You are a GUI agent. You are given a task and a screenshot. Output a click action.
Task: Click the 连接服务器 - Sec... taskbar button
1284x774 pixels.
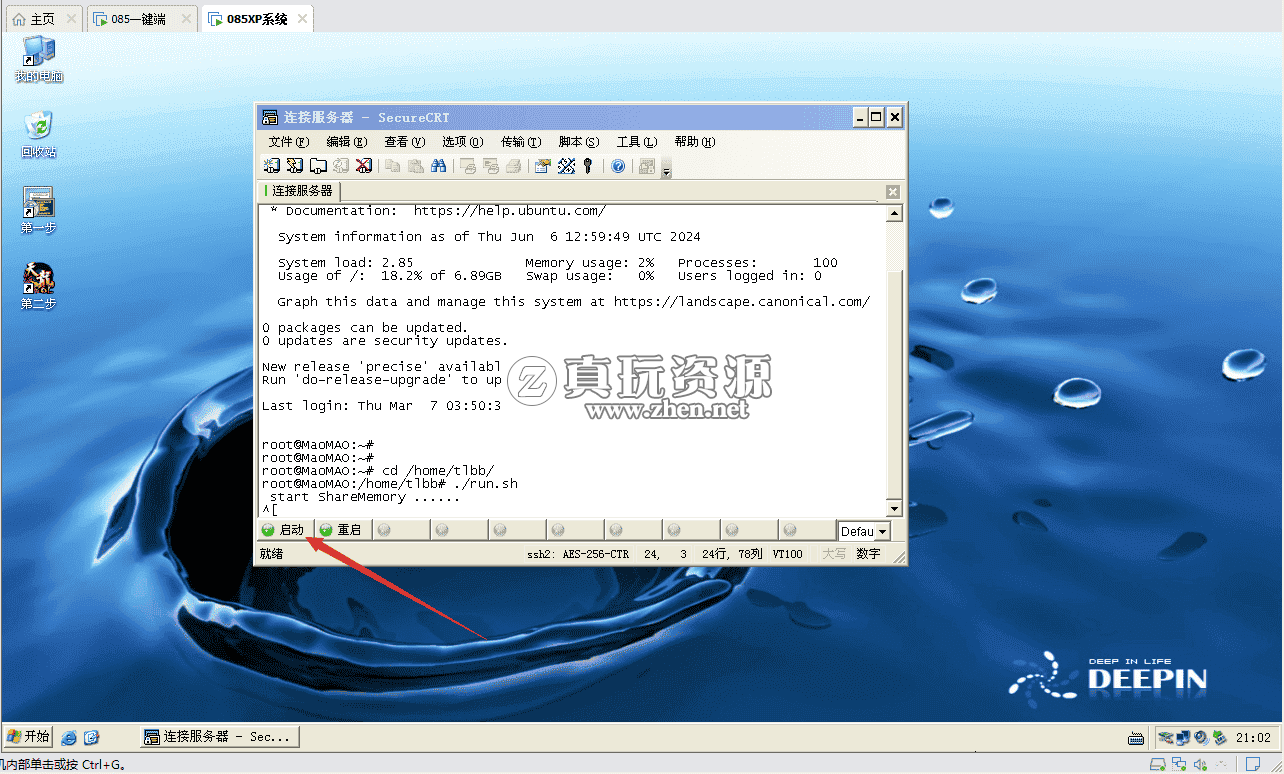(x=220, y=737)
